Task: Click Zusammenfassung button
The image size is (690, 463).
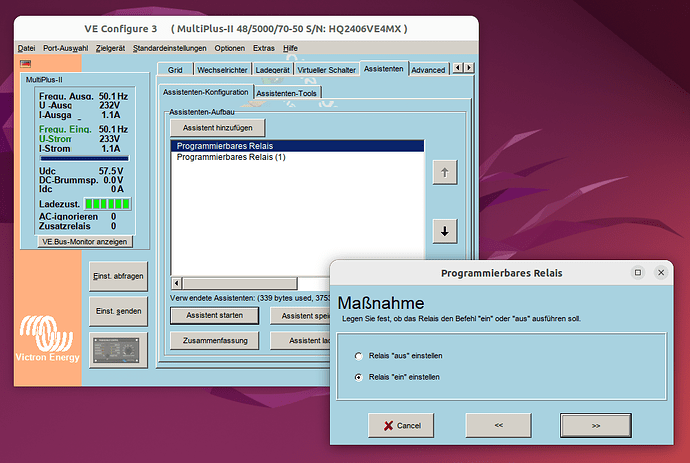Action: [x=215, y=340]
